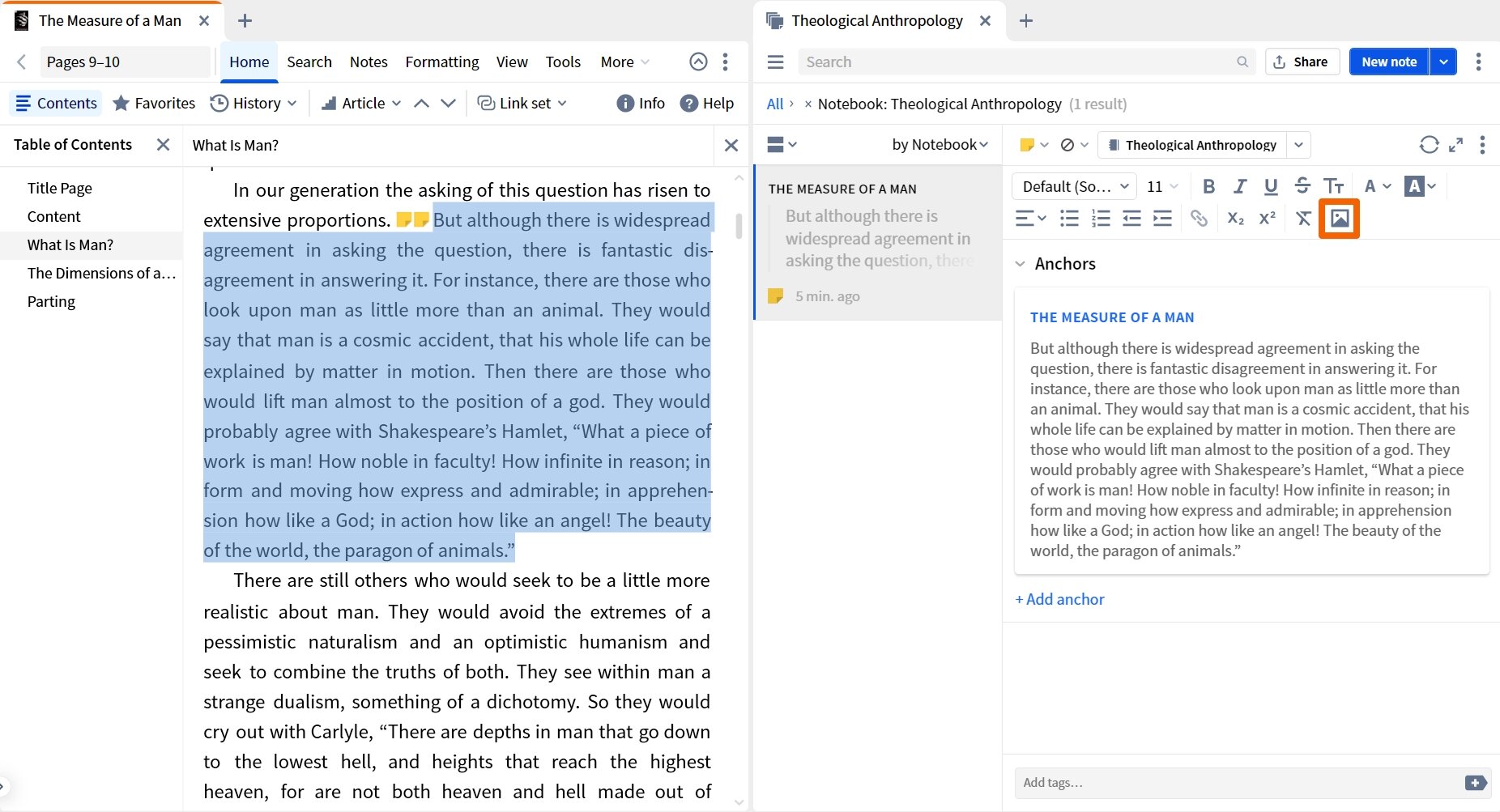Click the All breadcrumb link

774,104
